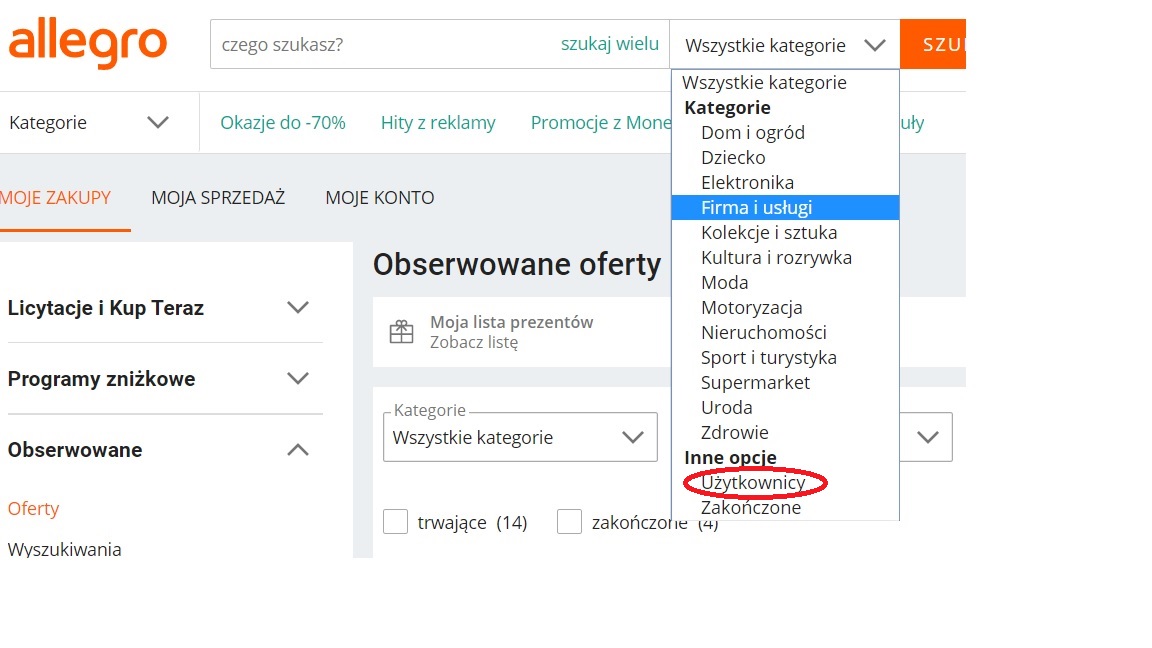
Task: Collapse the Obserwowane section
Action: [x=297, y=450]
